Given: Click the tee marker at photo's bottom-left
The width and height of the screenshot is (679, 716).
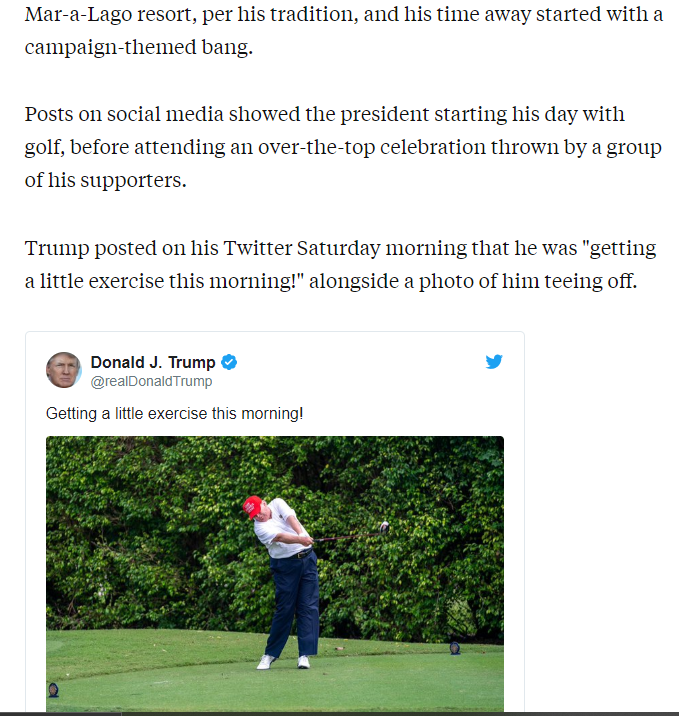Looking at the screenshot, I should coord(53,690).
